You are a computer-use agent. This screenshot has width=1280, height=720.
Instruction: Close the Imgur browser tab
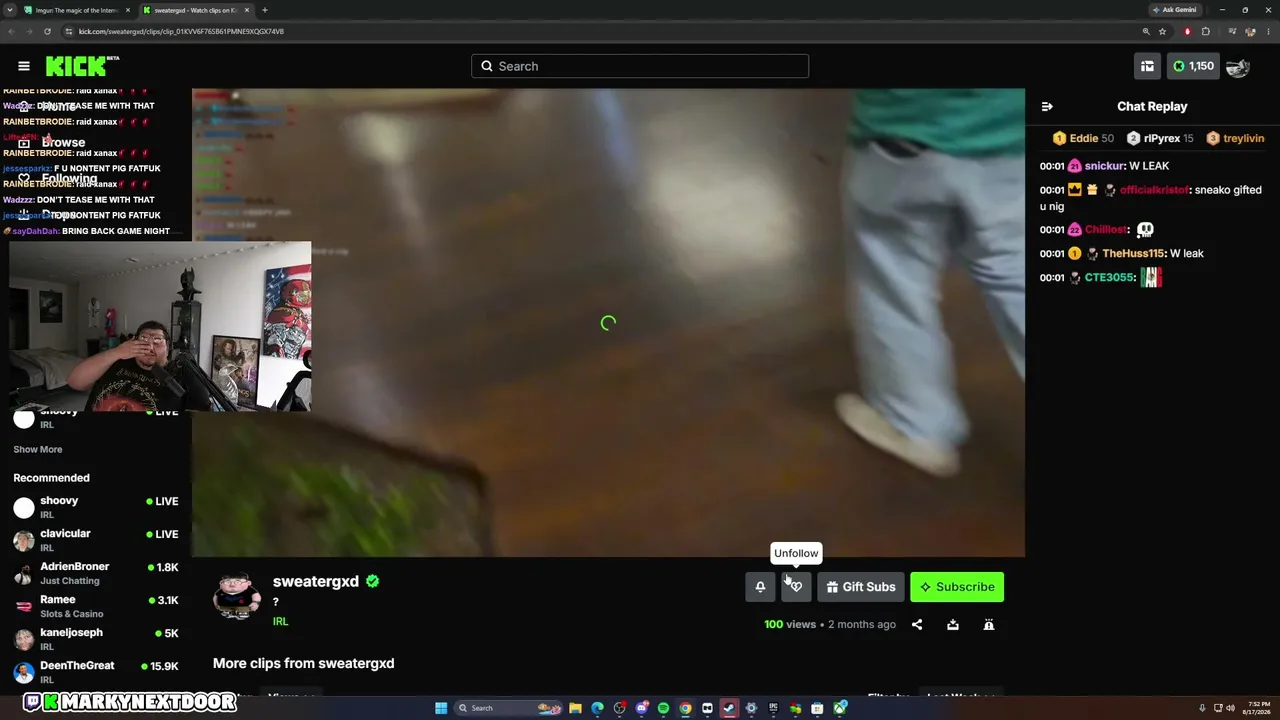point(128,10)
